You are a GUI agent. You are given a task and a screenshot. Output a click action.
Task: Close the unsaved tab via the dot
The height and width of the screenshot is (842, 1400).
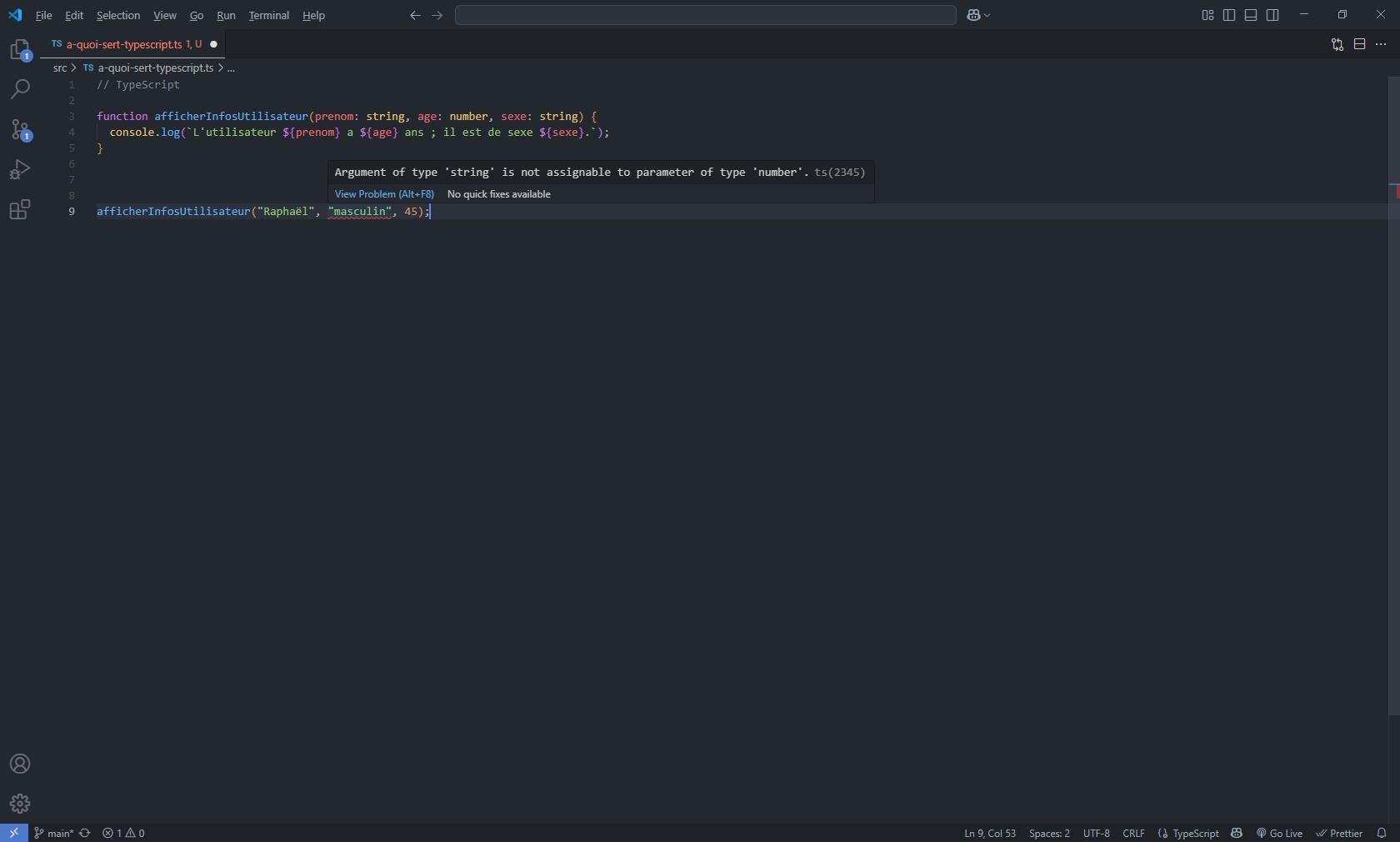[213, 44]
